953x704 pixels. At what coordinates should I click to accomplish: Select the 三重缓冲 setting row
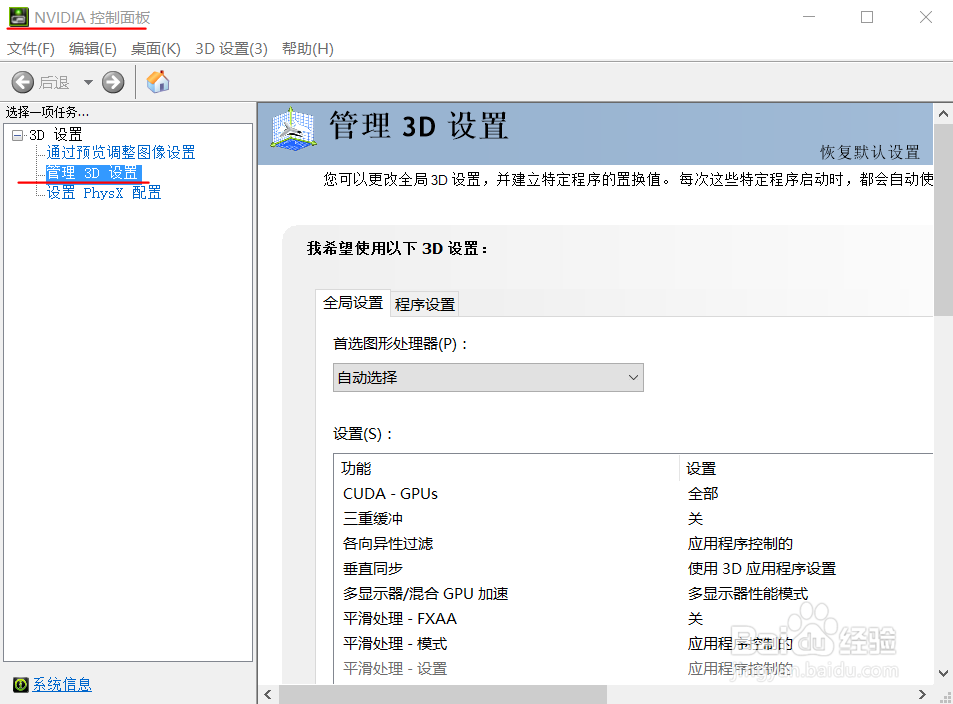633,519
